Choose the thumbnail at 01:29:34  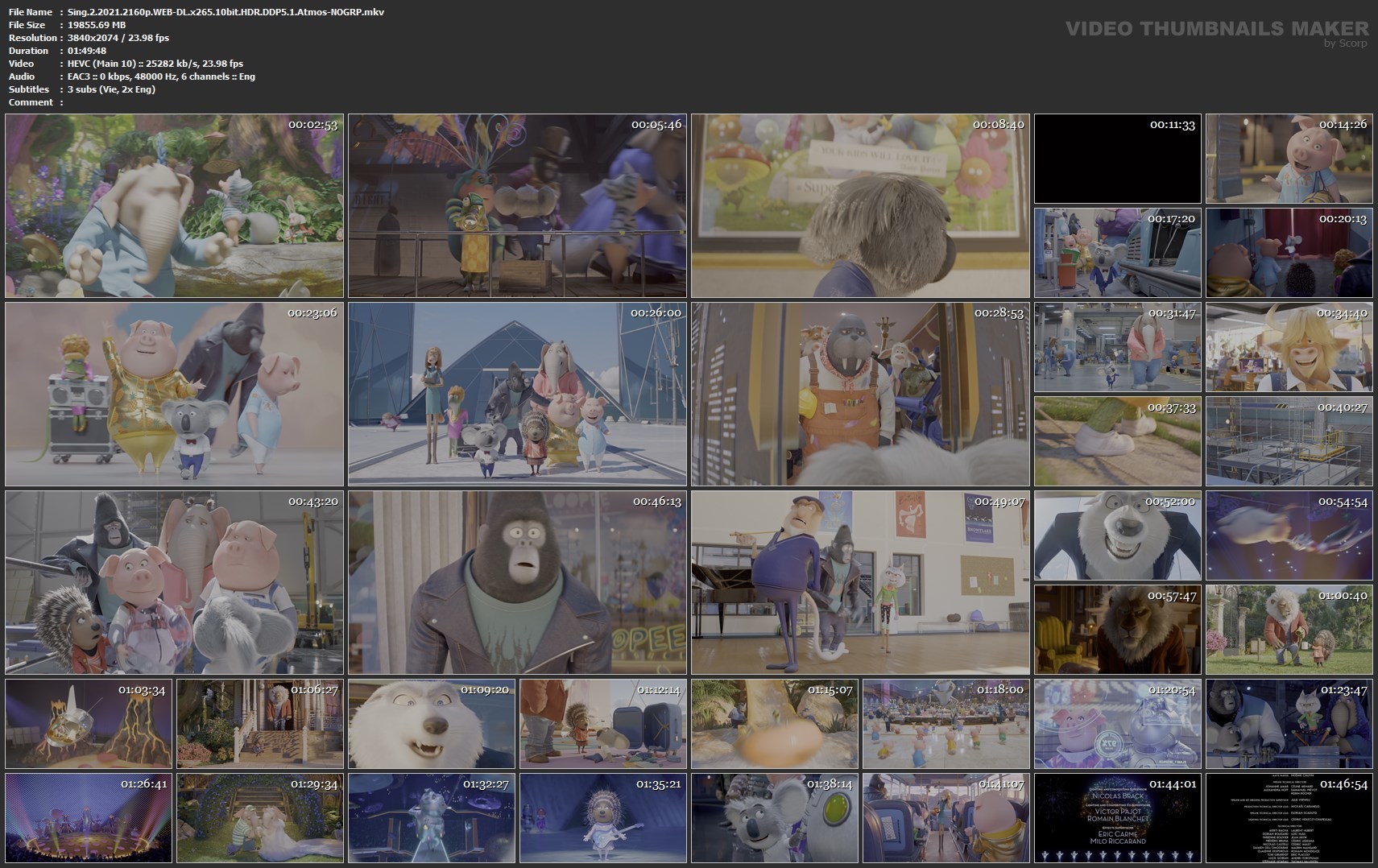click(x=260, y=818)
